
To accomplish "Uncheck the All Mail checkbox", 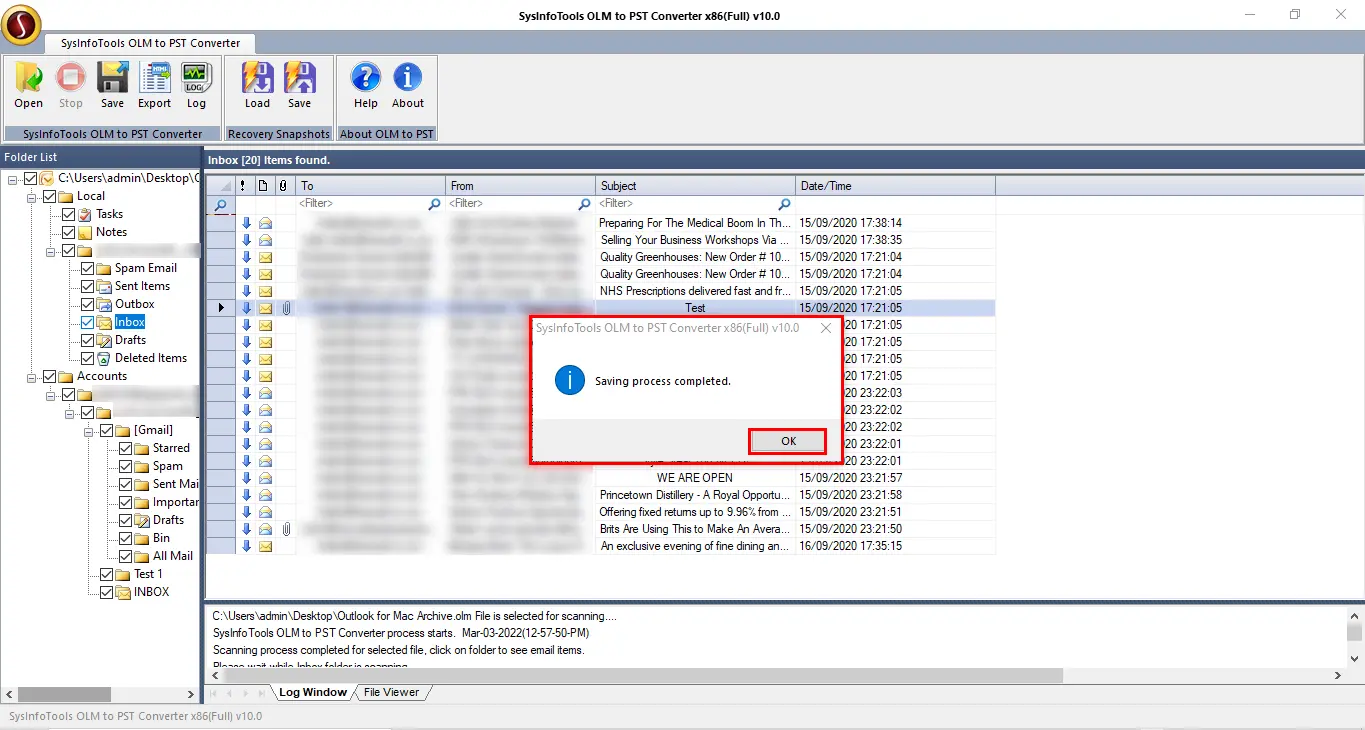I will [x=126, y=556].
